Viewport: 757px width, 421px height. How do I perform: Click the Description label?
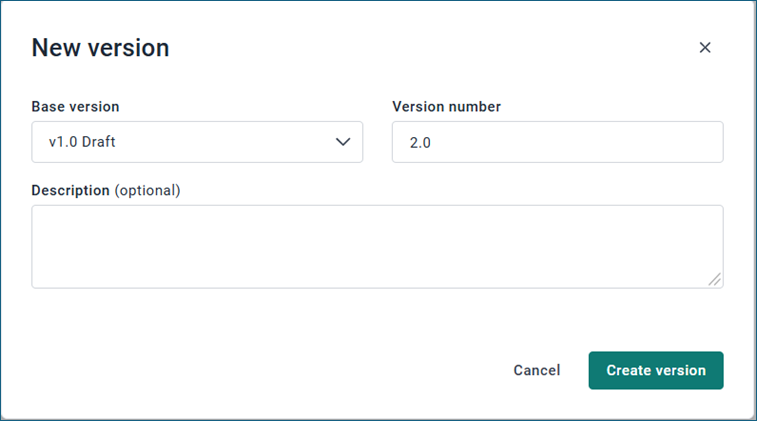point(70,190)
